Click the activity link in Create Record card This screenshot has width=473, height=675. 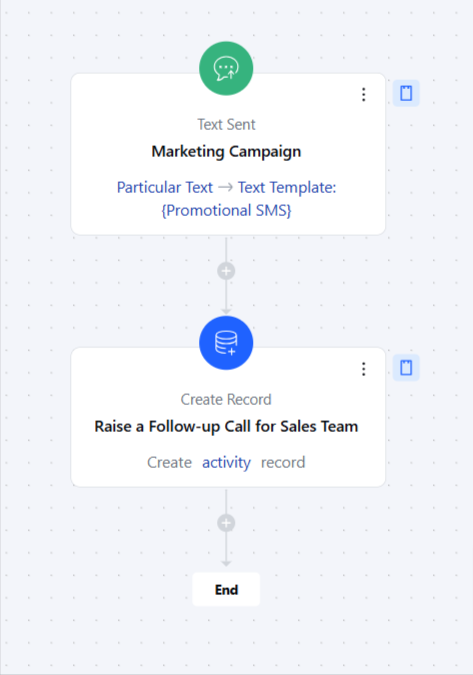226,462
